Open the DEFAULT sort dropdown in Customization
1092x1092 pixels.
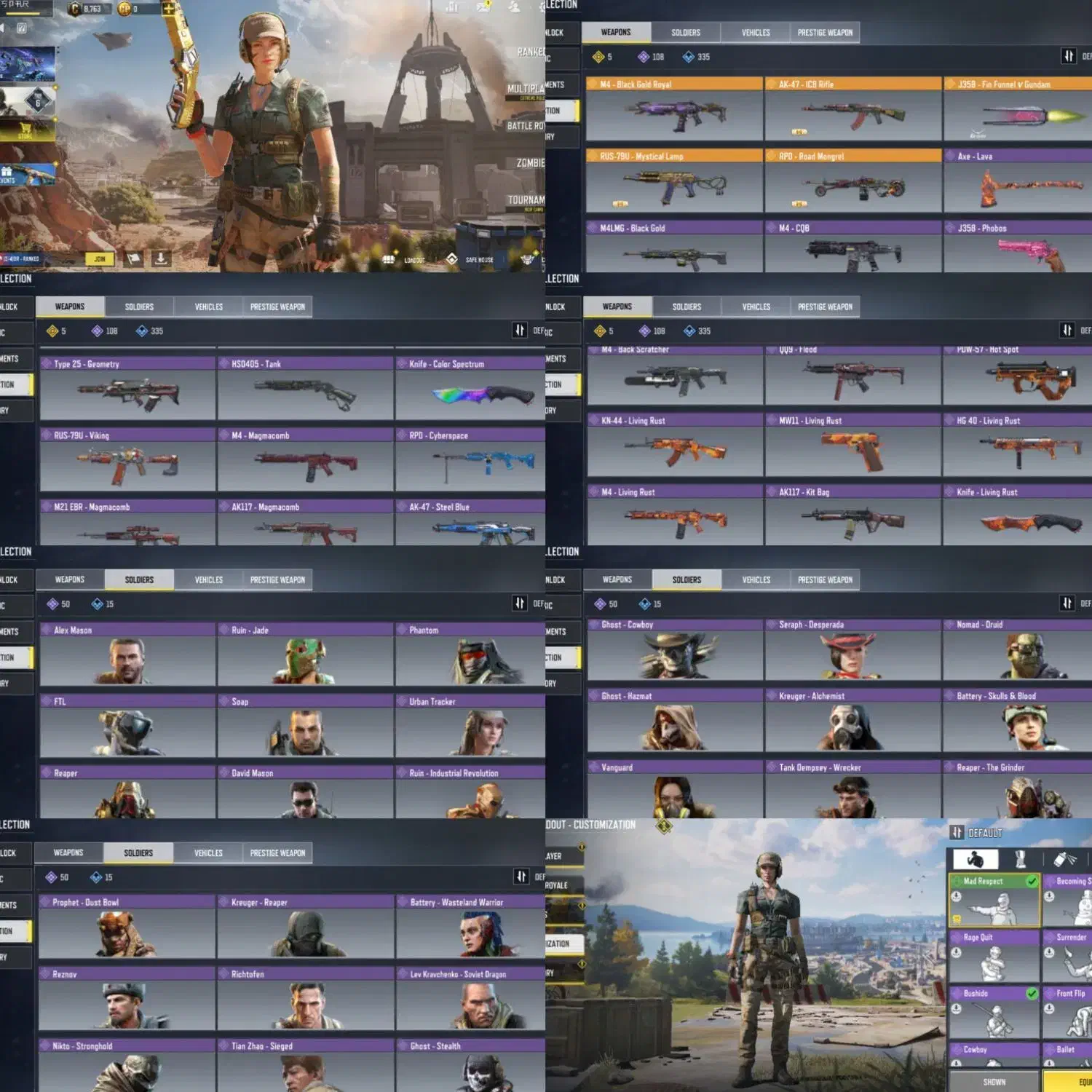pos(985,833)
